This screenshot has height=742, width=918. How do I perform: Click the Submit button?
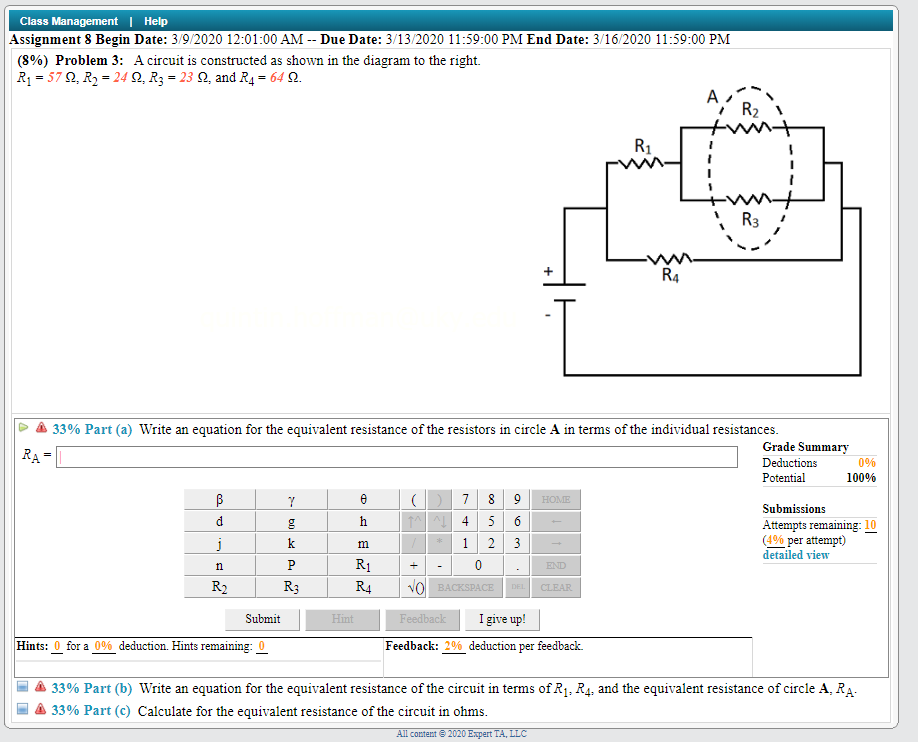261,619
